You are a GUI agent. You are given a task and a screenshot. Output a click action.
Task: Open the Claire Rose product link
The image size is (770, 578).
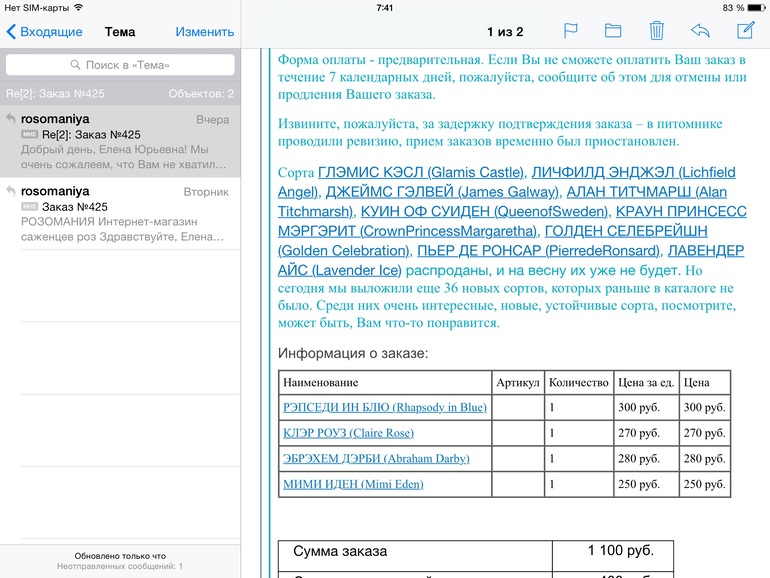tap(348, 433)
